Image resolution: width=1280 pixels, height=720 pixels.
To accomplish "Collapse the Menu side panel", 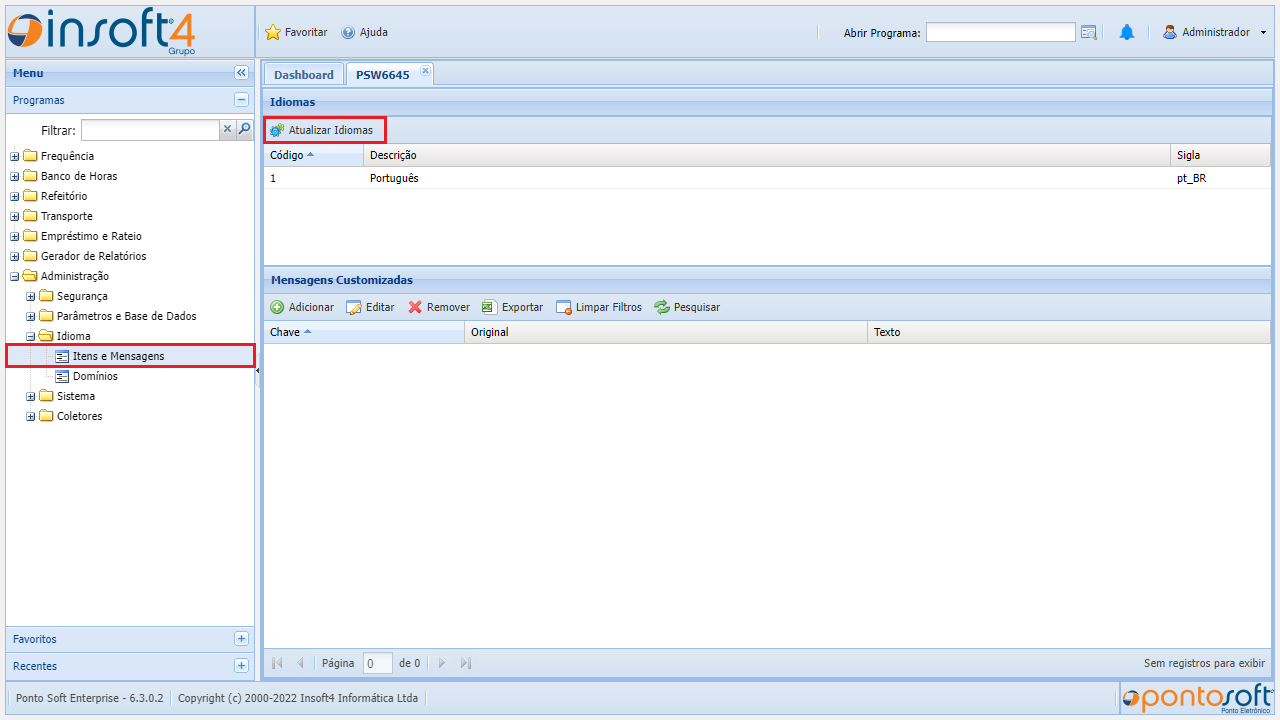I will pos(241,73).
